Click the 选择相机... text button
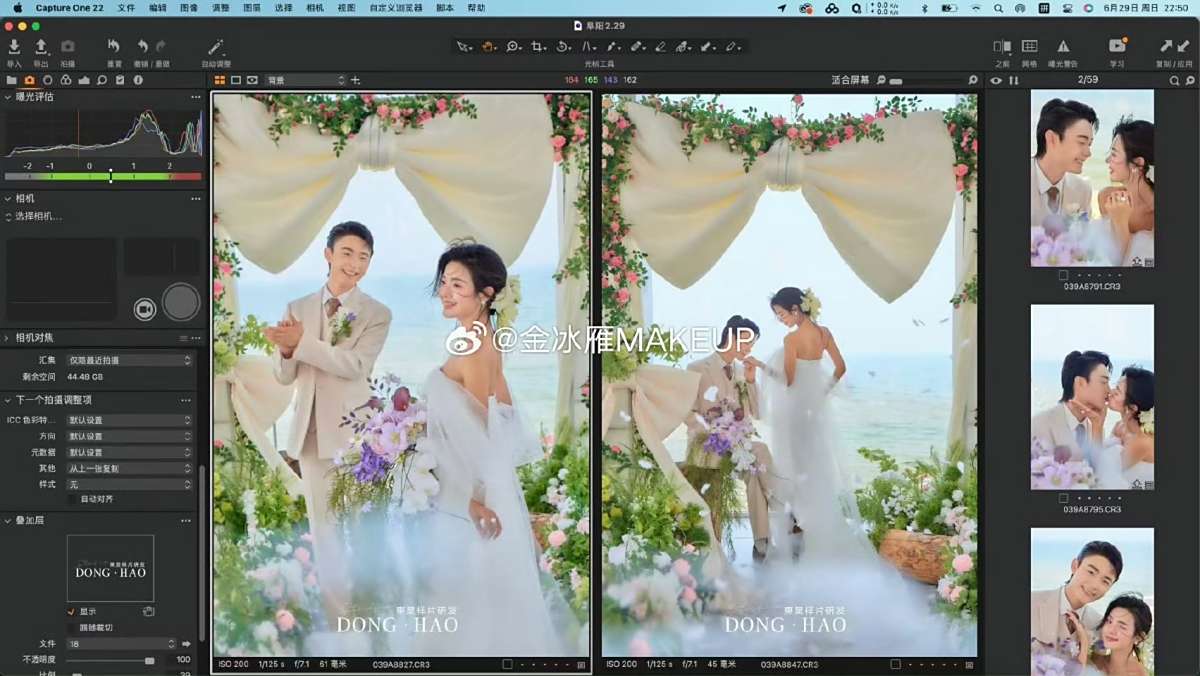 [38, 216]
